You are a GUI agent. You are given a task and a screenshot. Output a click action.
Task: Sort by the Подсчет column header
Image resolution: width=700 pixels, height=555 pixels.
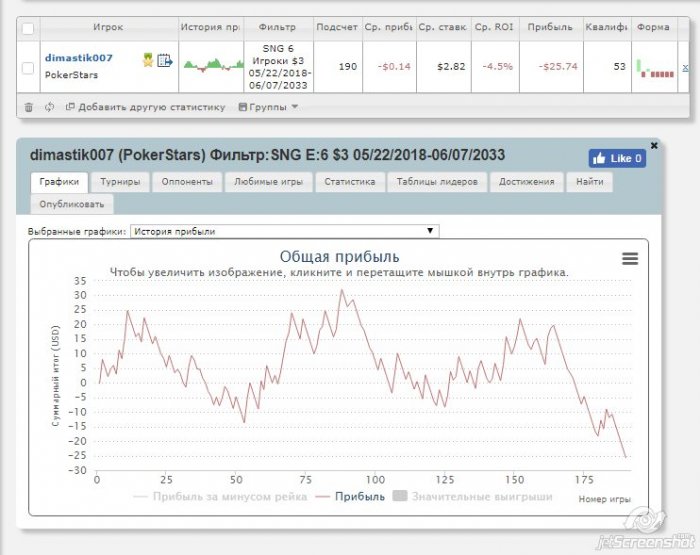pos(337,27)
